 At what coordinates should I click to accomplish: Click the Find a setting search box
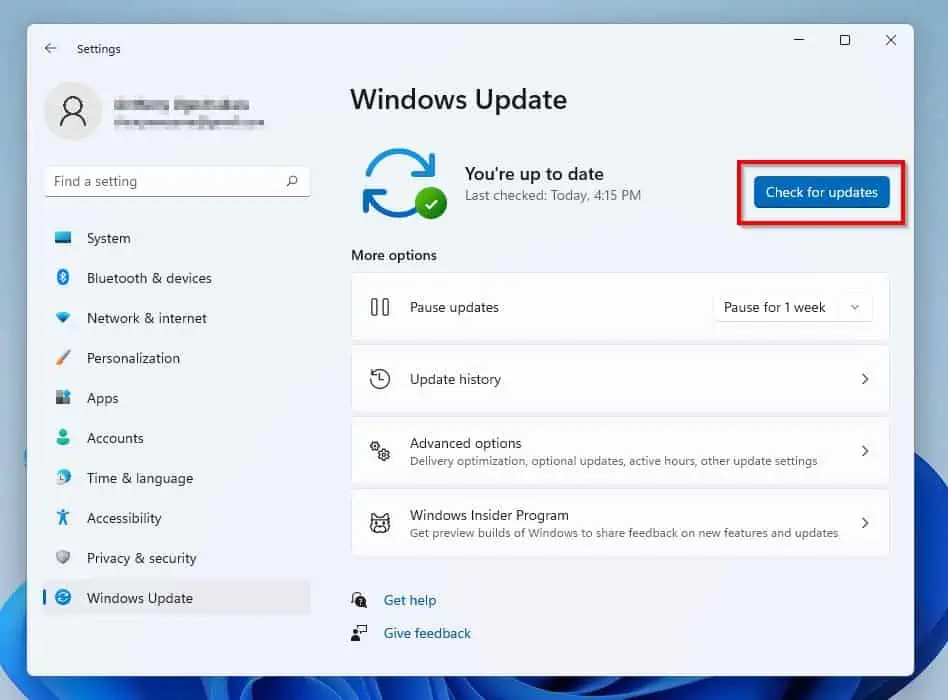[177, 181]
